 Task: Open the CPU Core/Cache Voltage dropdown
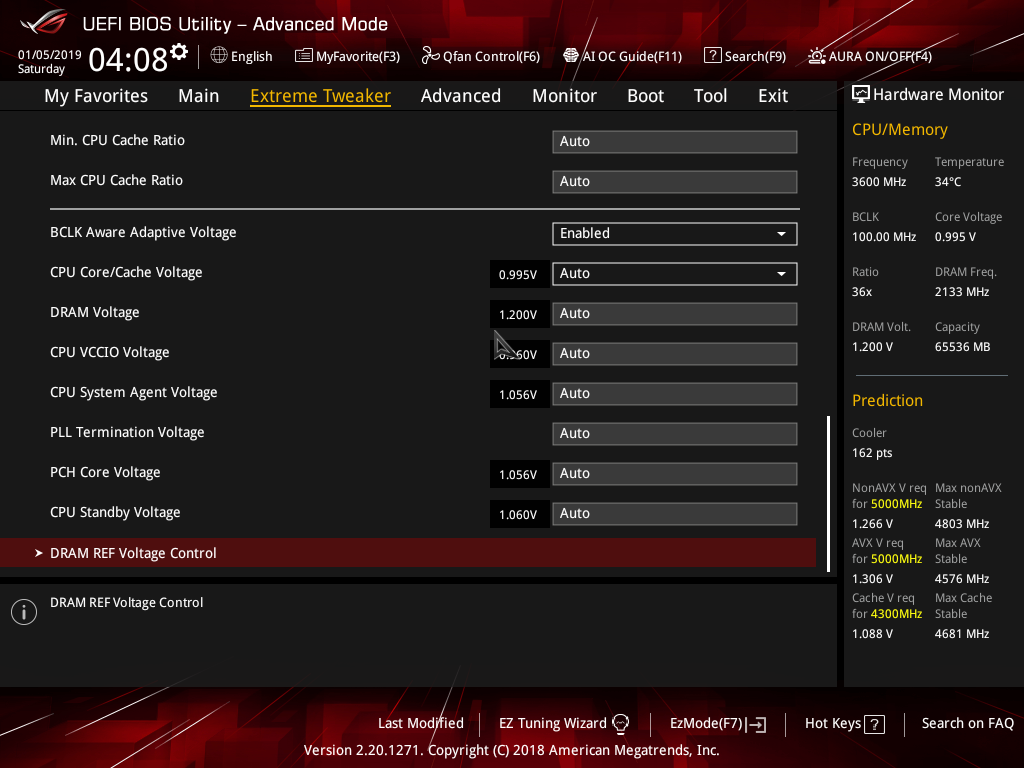coord(674,273)
